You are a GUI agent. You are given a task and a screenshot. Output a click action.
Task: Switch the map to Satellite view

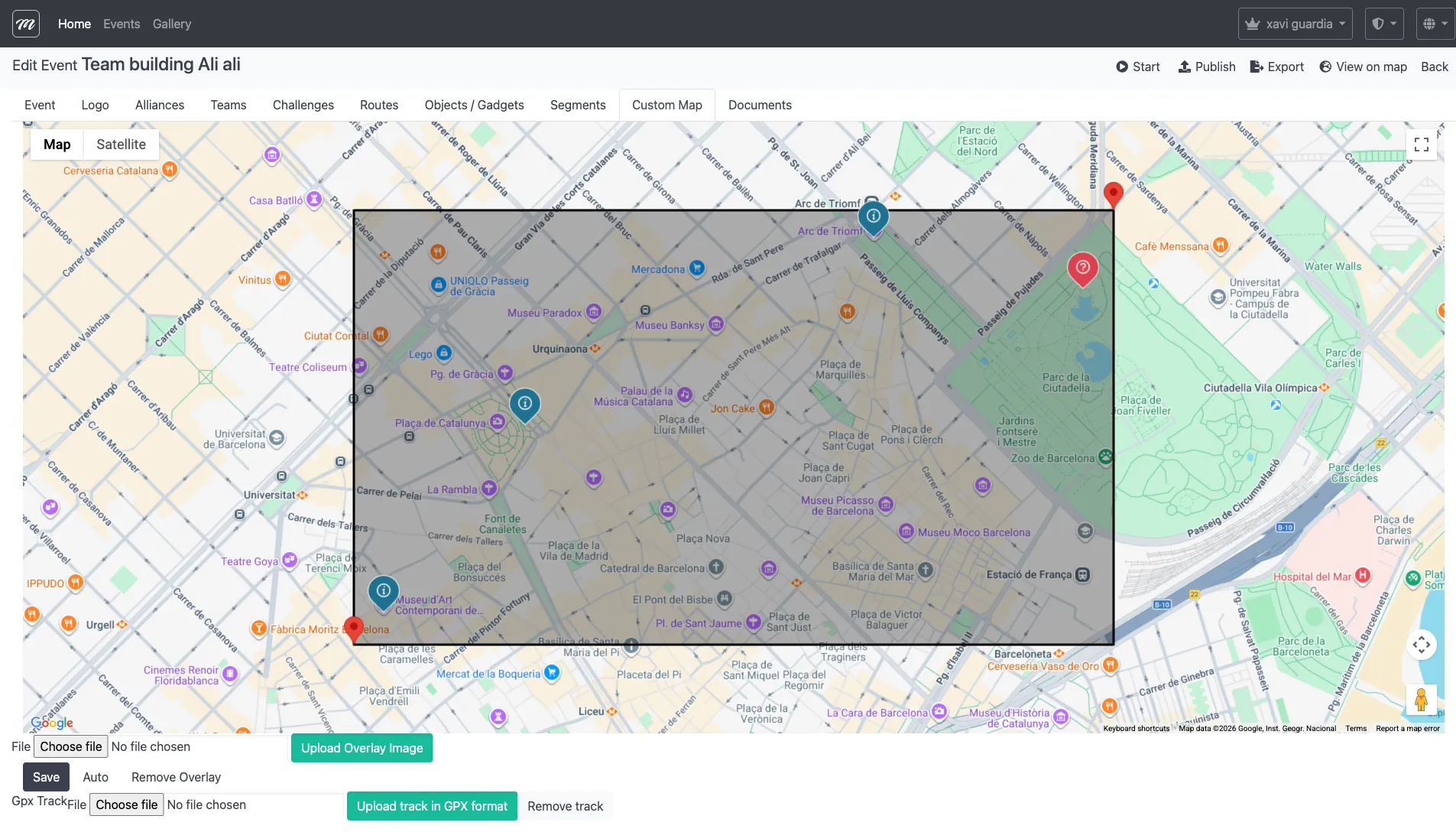[120, 144]
